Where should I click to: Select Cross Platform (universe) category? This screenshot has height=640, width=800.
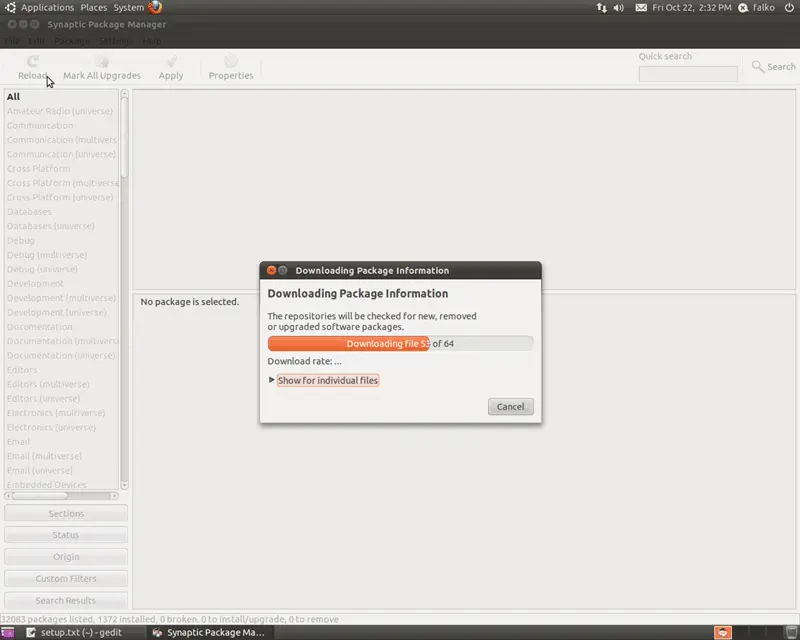[60, 197]
